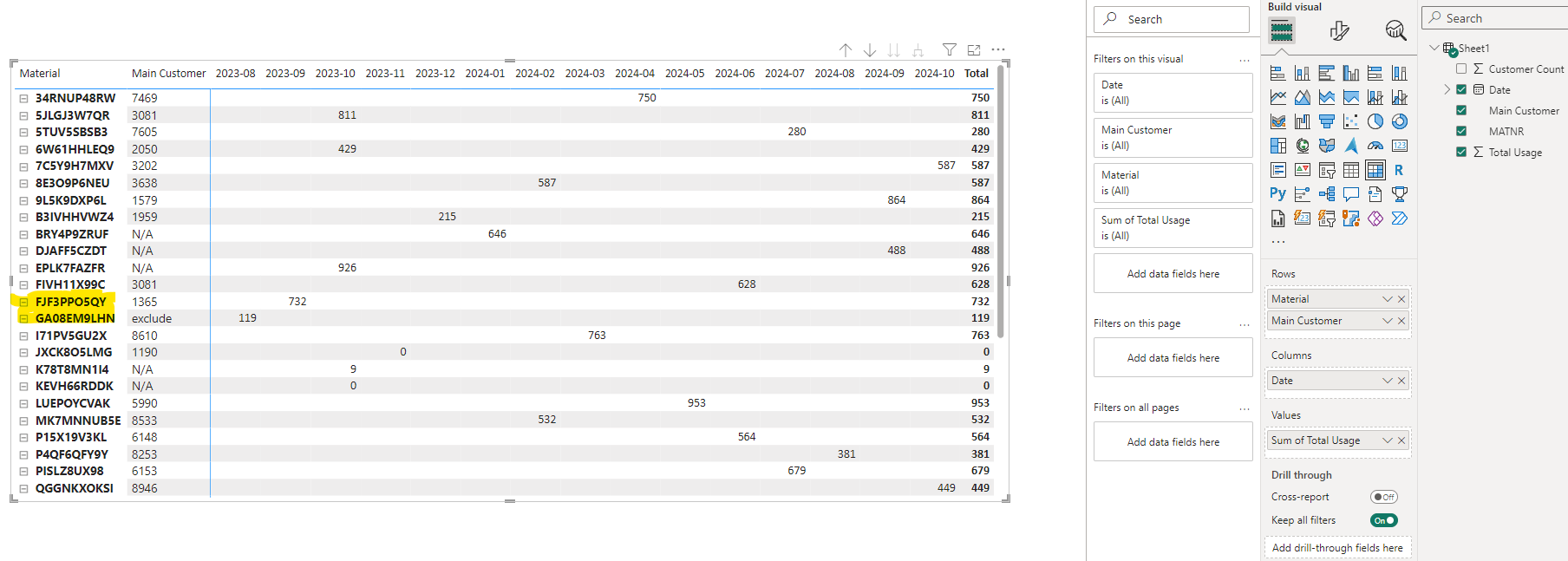Open the Date is (All) filter card
Viewport: 1568px width, 561px height.
tap(1173, 93)
